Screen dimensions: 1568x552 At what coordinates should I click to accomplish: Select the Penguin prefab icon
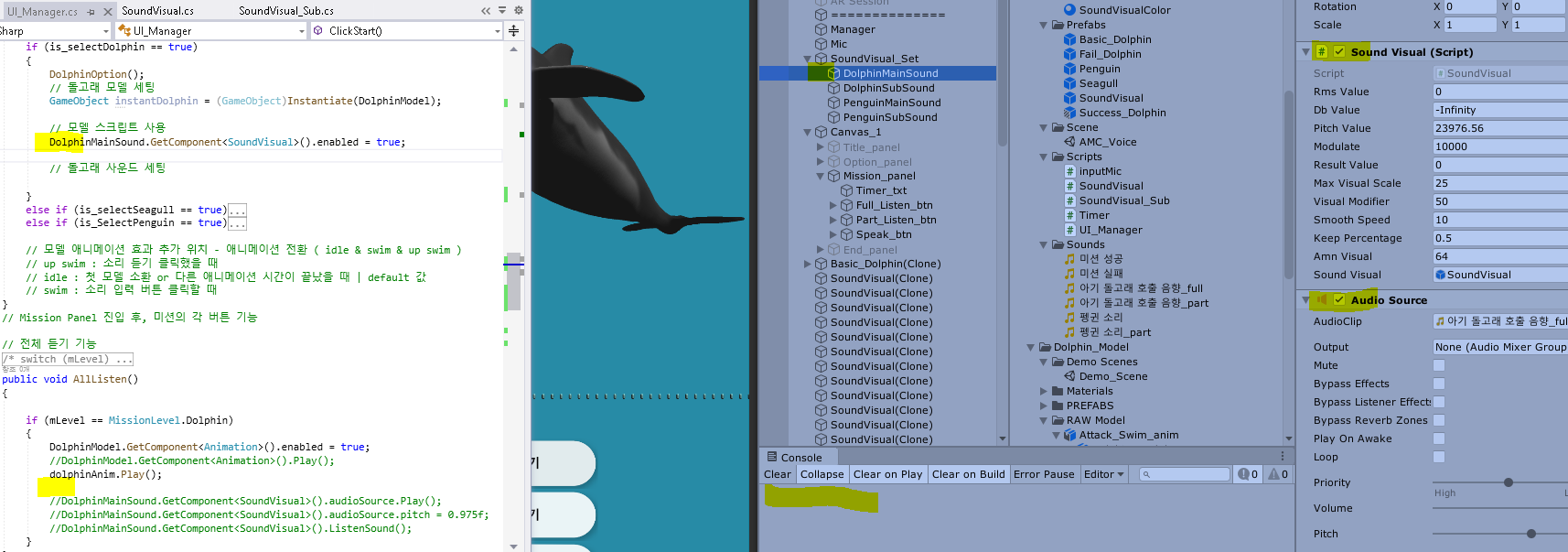(1069, 69)
